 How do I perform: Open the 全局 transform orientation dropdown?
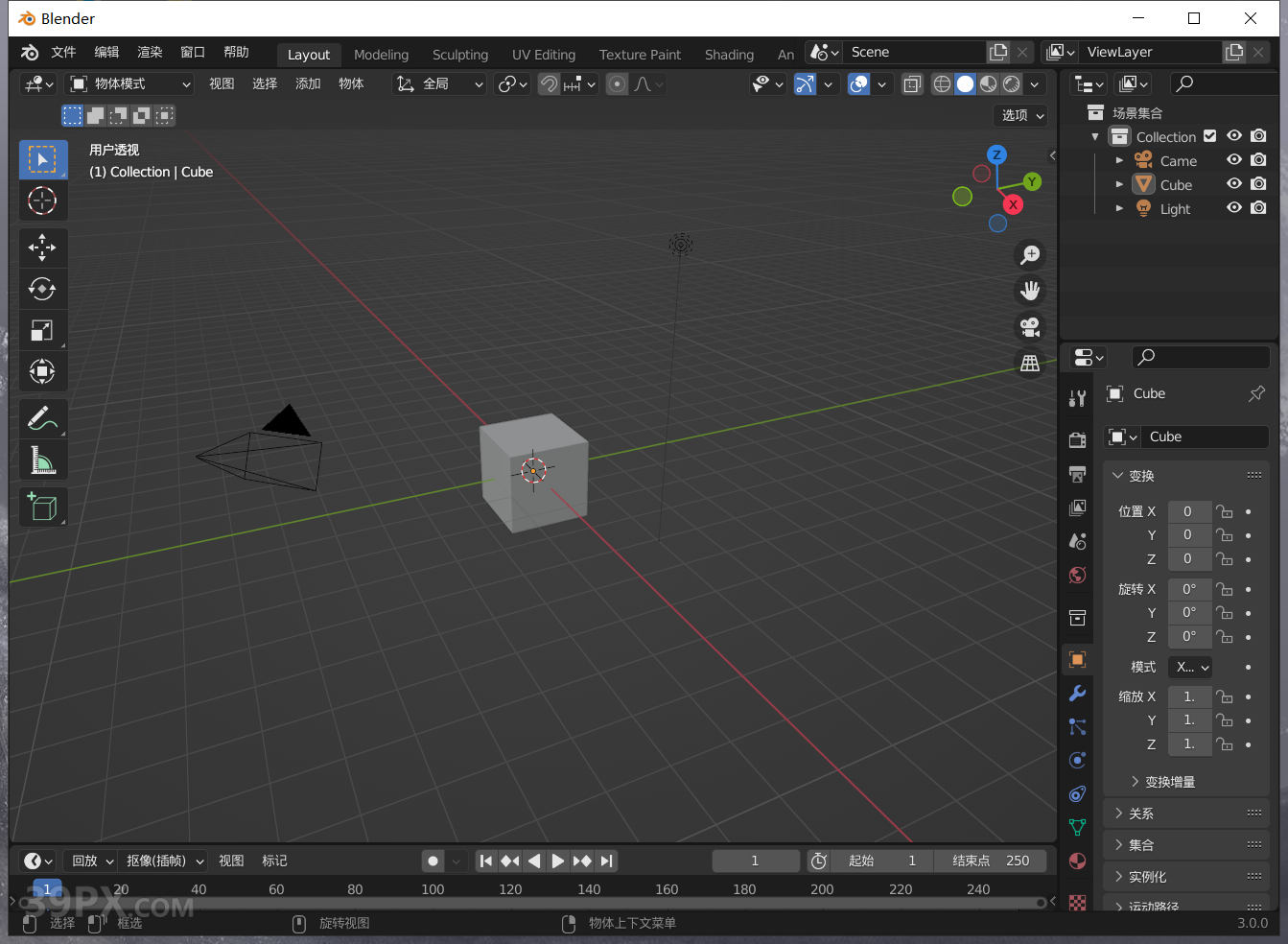(x=438, y=83)
